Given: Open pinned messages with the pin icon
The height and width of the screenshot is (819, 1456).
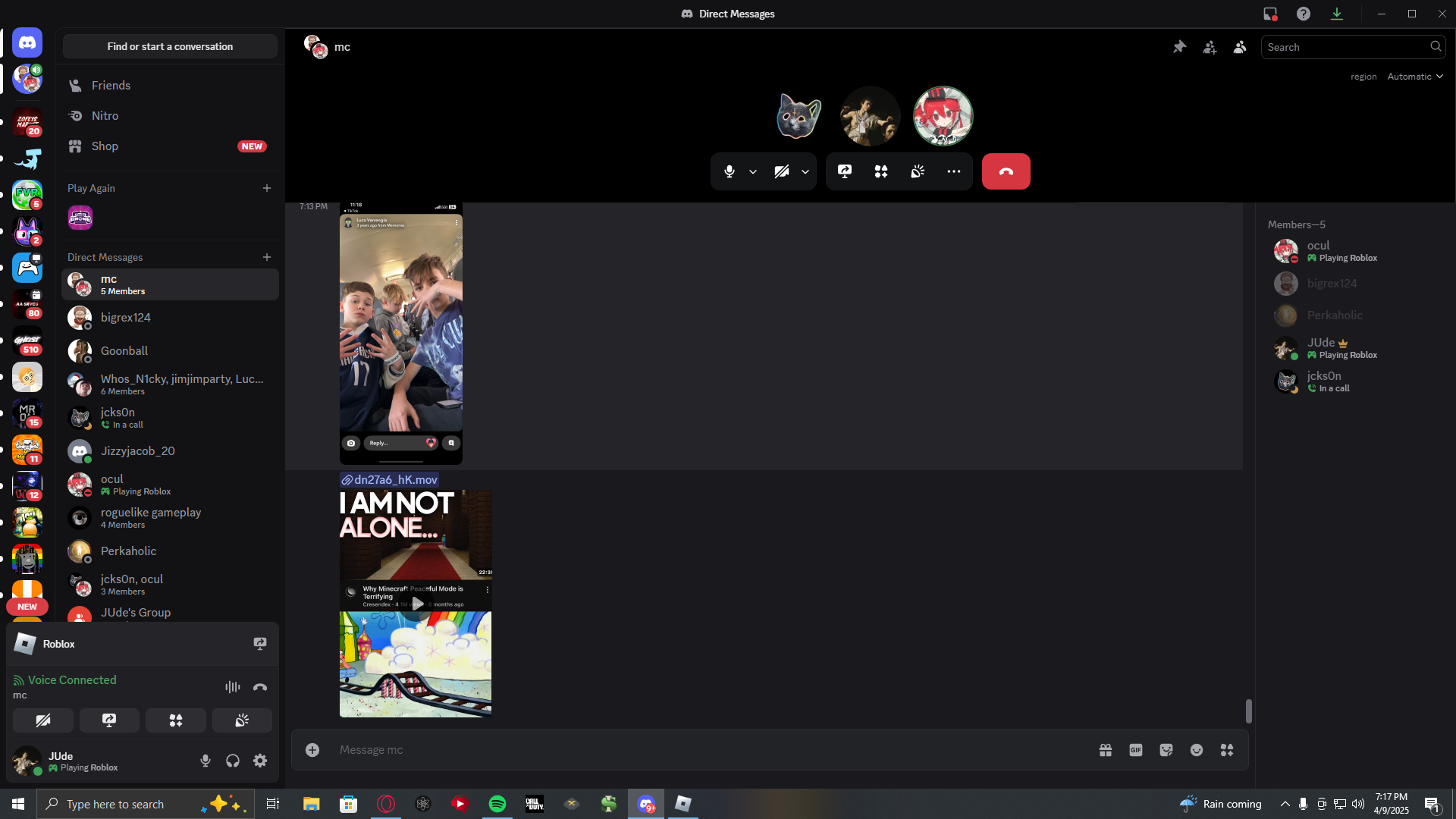Looking at the screenshot, I should point(1179,47).
